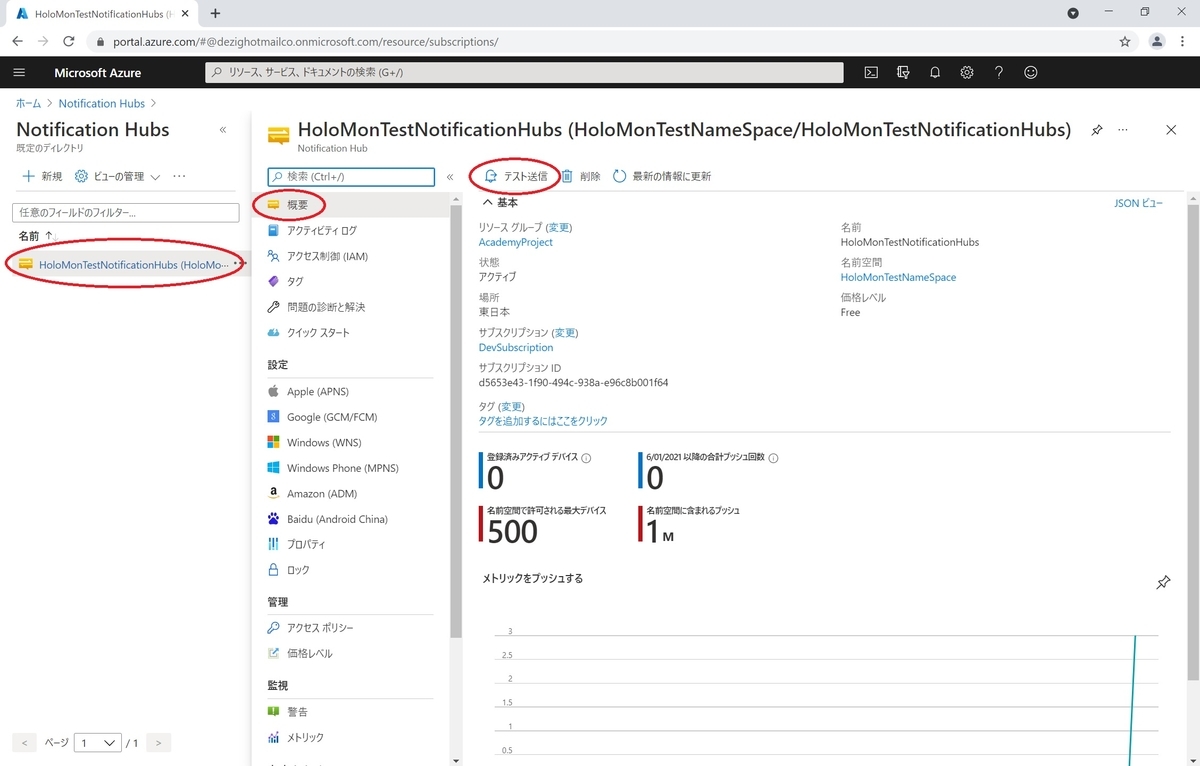This screenshot has width=1200, height=766.
Task: Open Azure portal hamburger menu
Action: tap(19, 72)
